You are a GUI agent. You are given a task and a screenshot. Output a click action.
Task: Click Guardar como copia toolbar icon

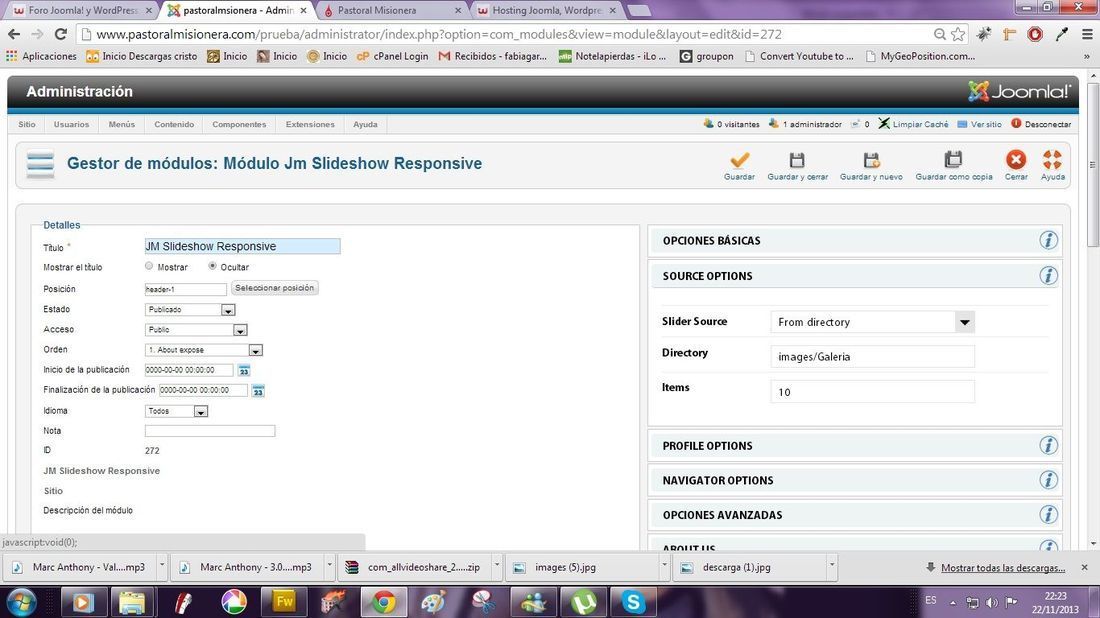point(953,160)
